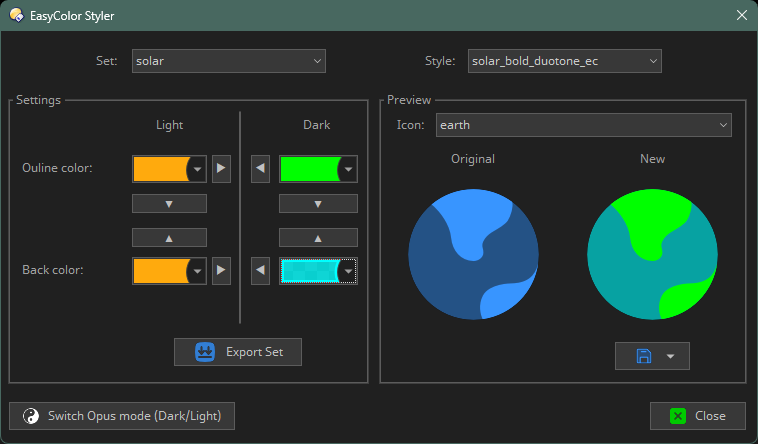Viewport: 758px width, 444px height.
Task: Copy Light back color up to outline color
Action: click(x=169, y=238)
